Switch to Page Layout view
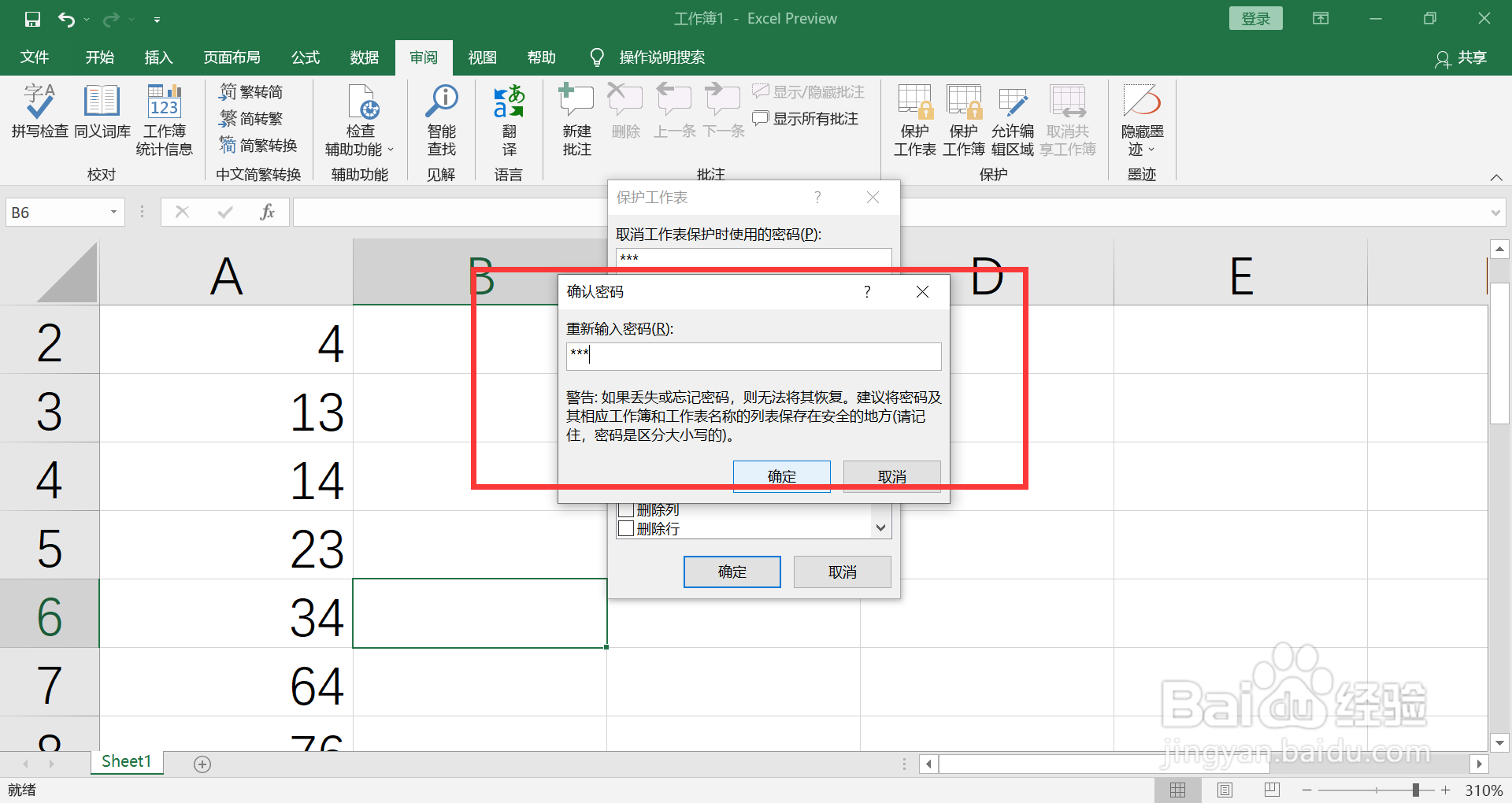 point(1225,790)
